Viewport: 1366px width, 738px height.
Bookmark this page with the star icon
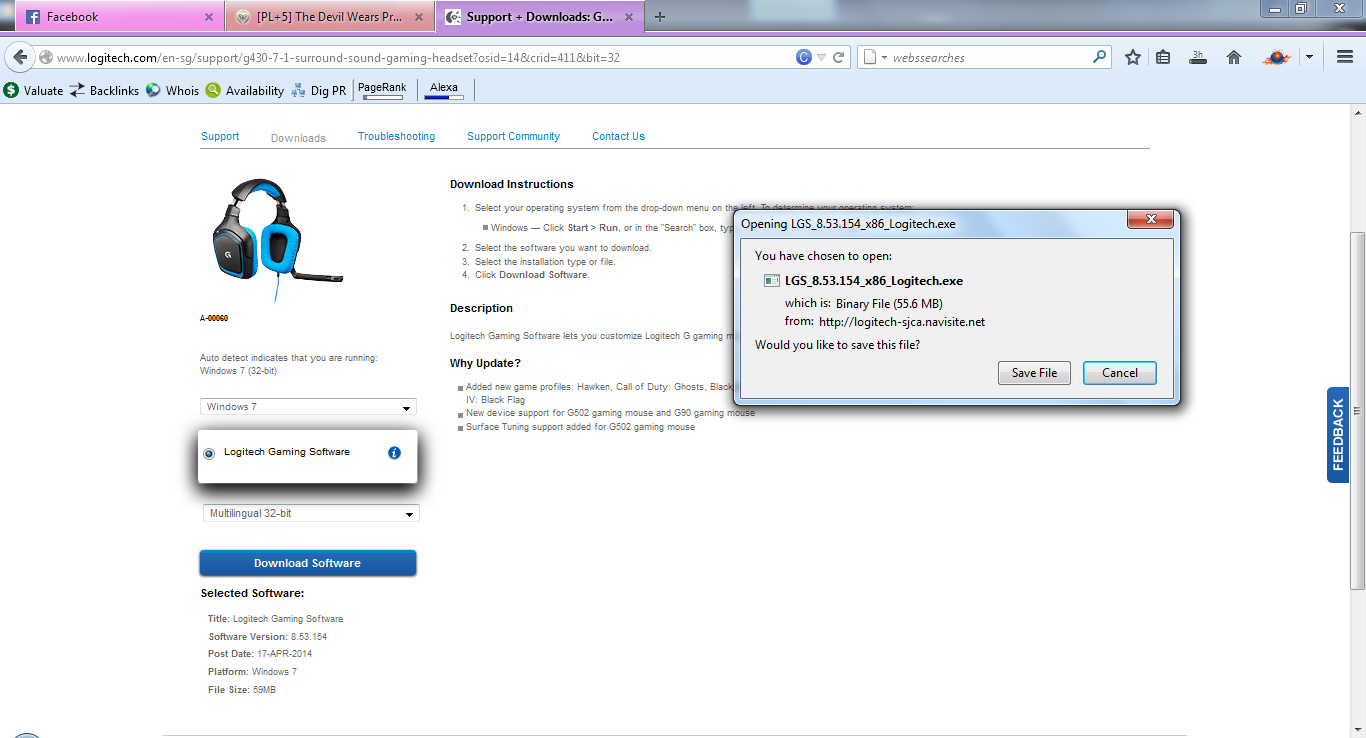(1133, 58)
